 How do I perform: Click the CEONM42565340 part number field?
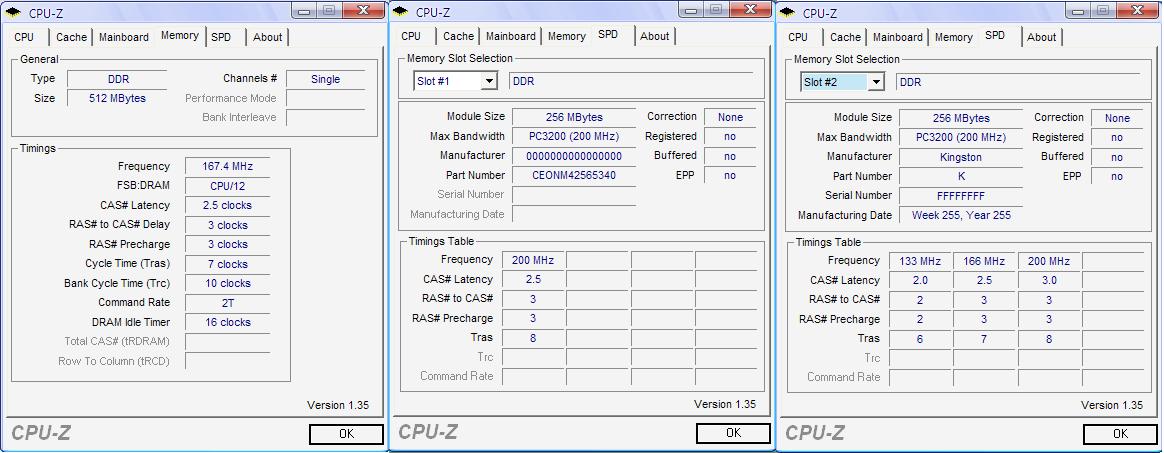[x=574, y=175]
